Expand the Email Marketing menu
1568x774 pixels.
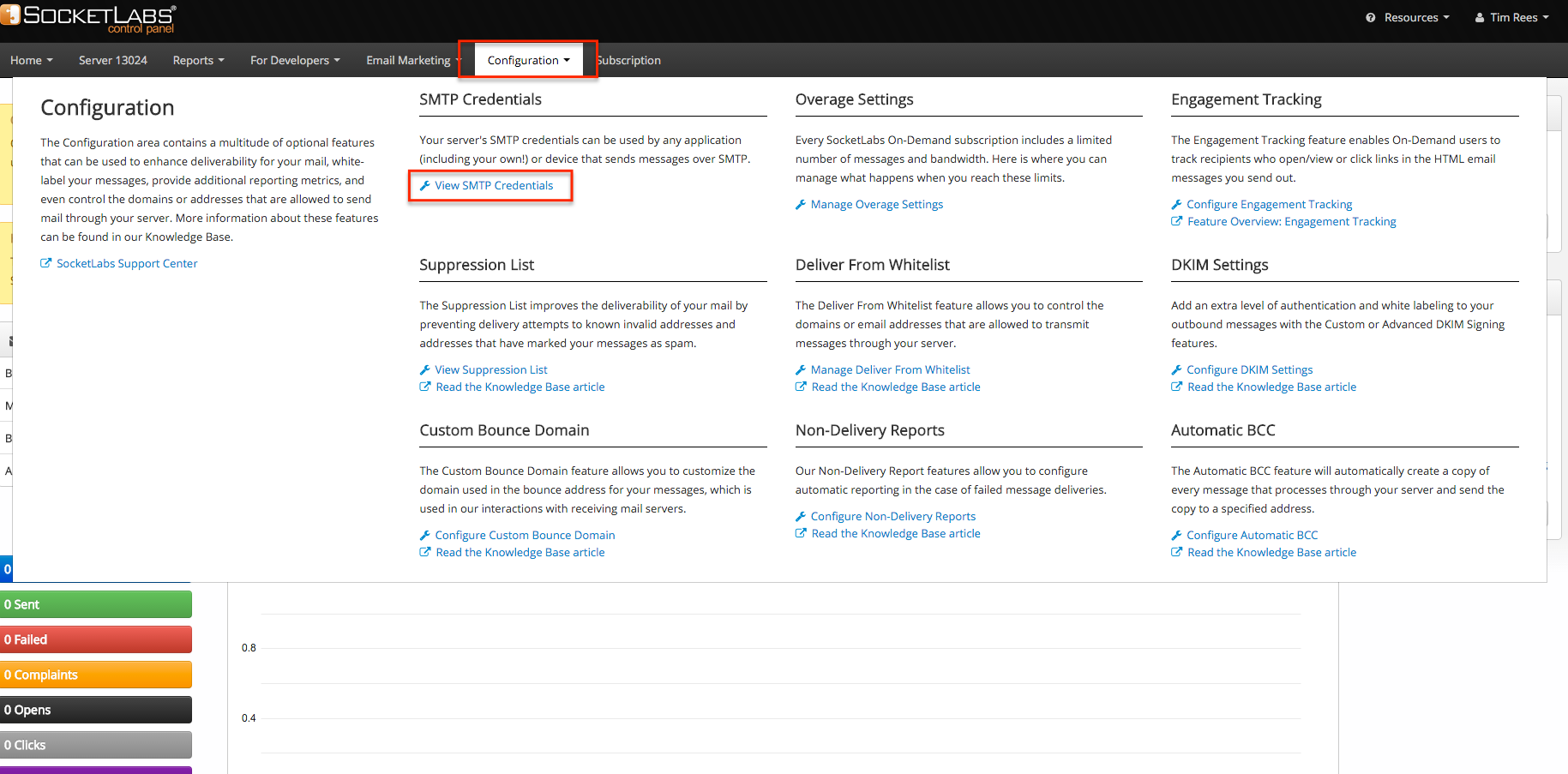point(412,60)
